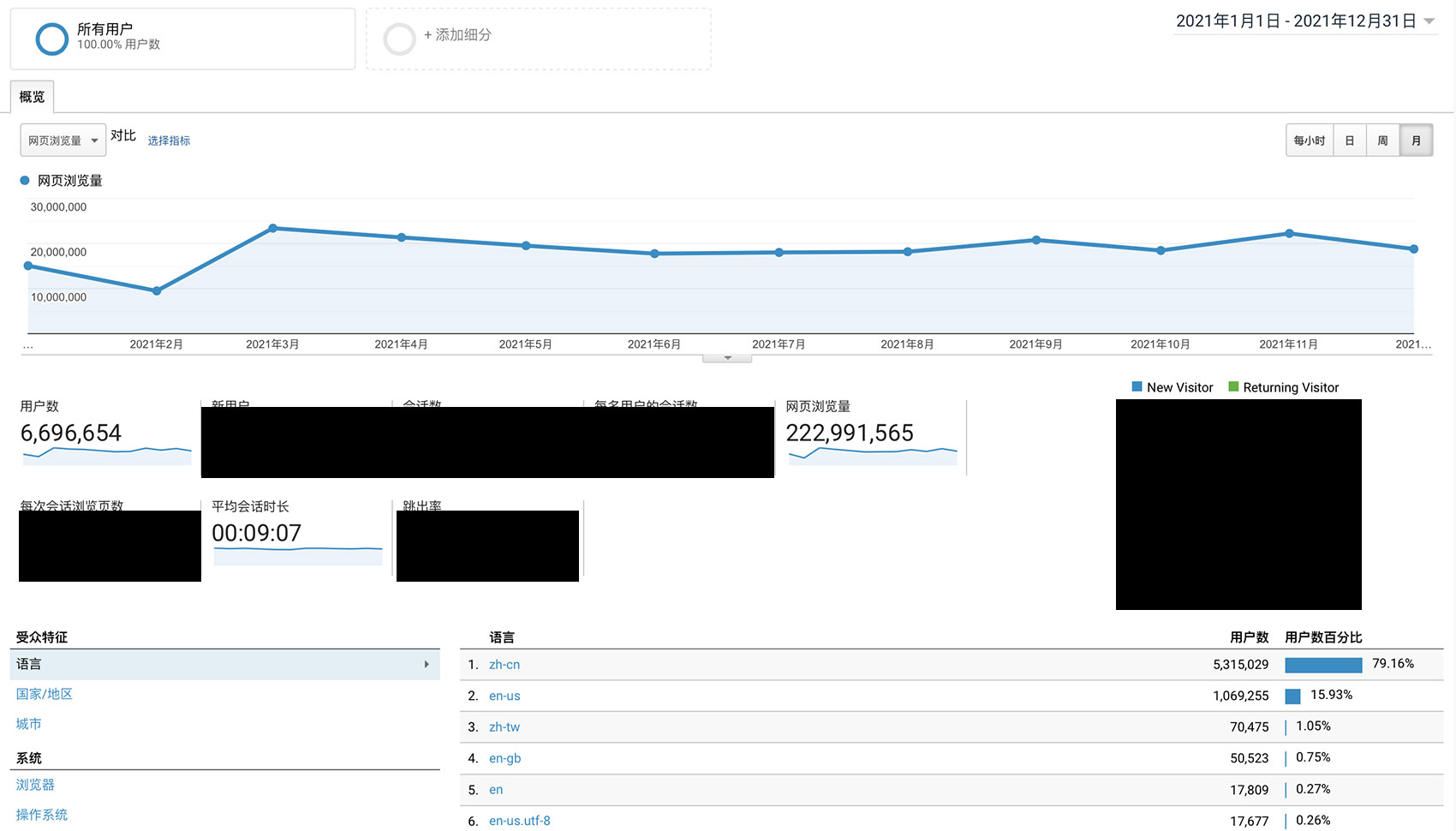Click the 平均会话时长 sparkline thumbnail
This screenshot has width=1456, height=831.
(298, 555)
